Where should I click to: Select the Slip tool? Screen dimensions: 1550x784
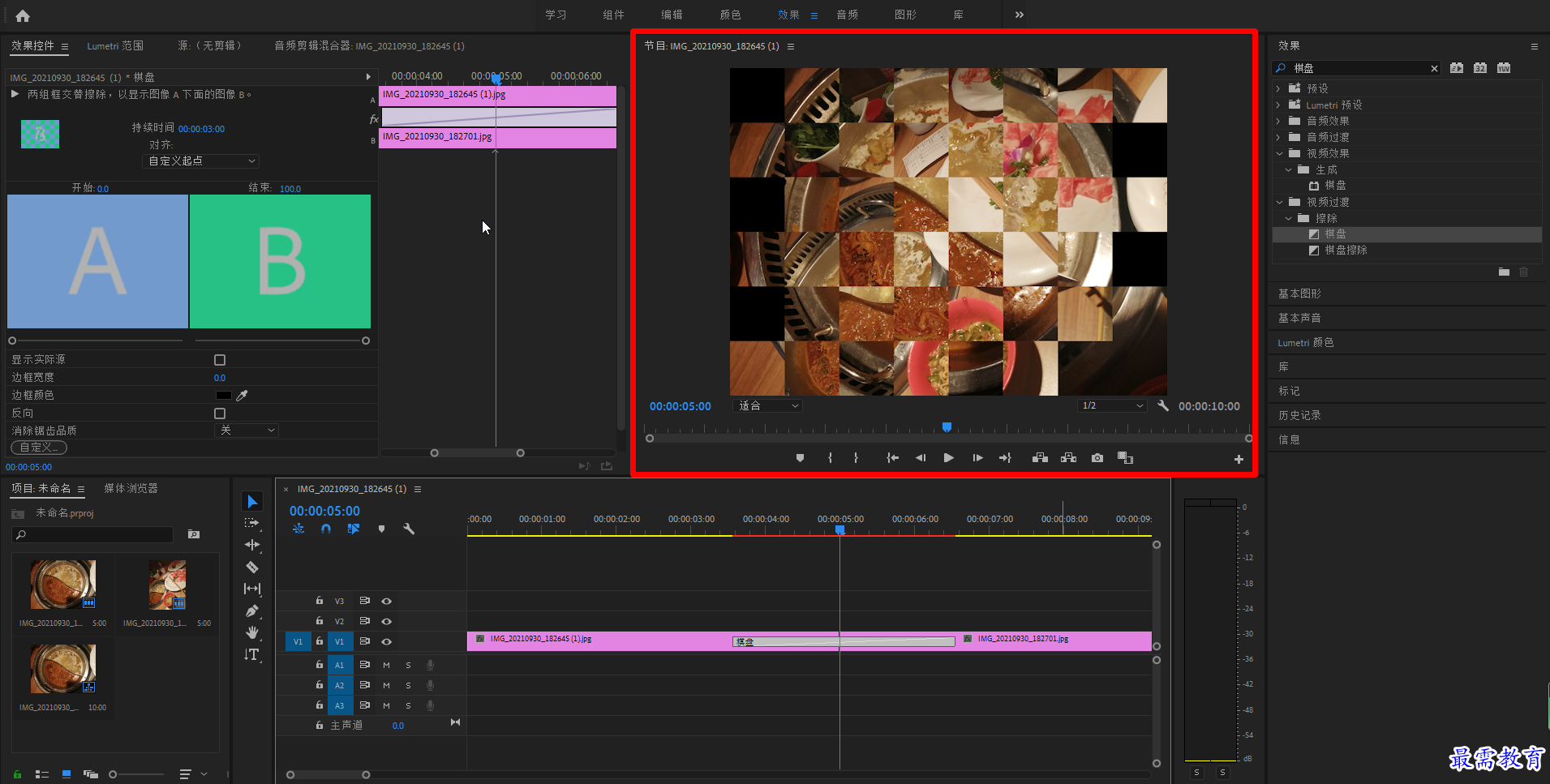(252, 589)
